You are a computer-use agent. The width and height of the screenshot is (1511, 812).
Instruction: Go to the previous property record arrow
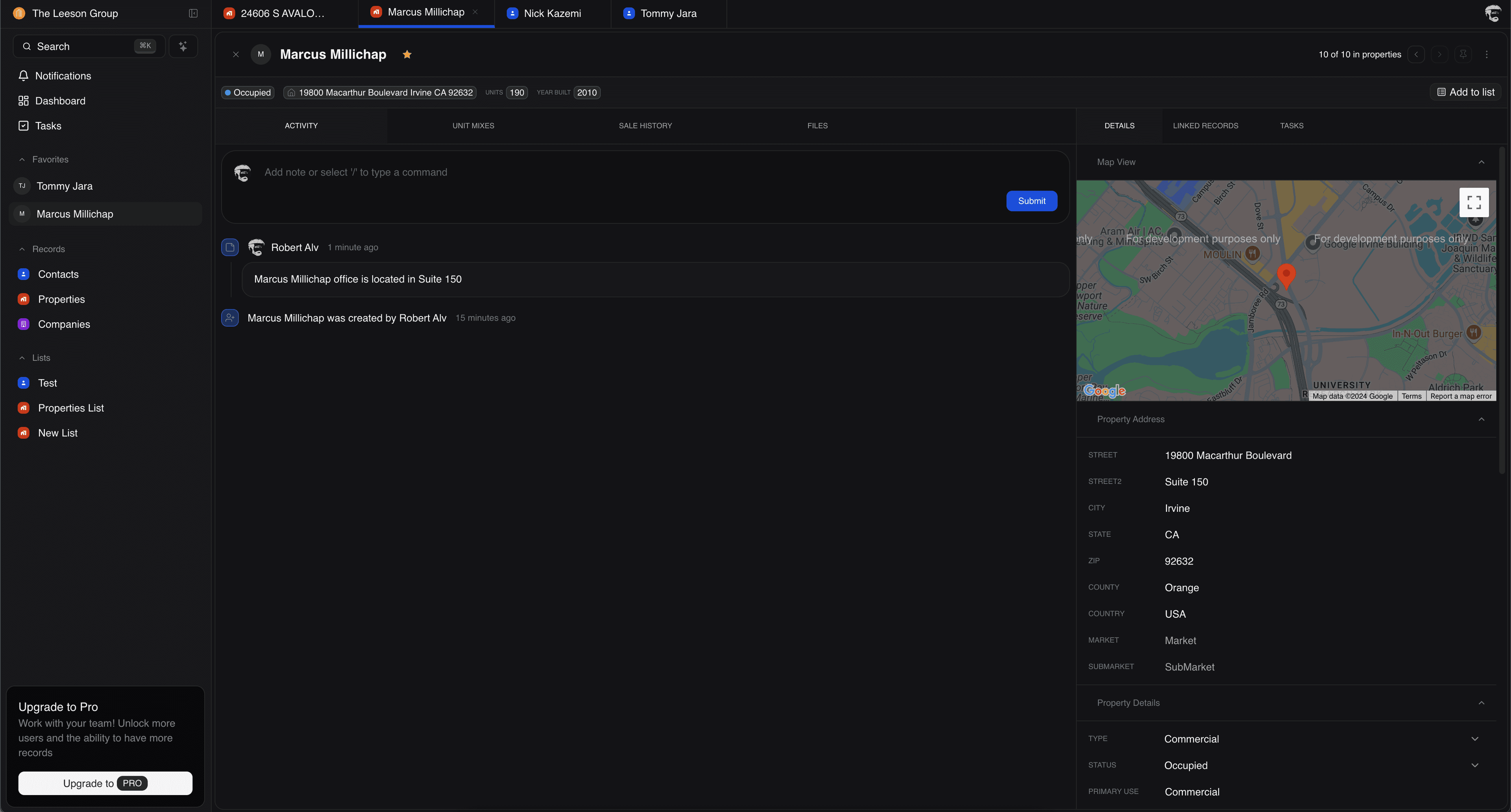pos(1416,55)
